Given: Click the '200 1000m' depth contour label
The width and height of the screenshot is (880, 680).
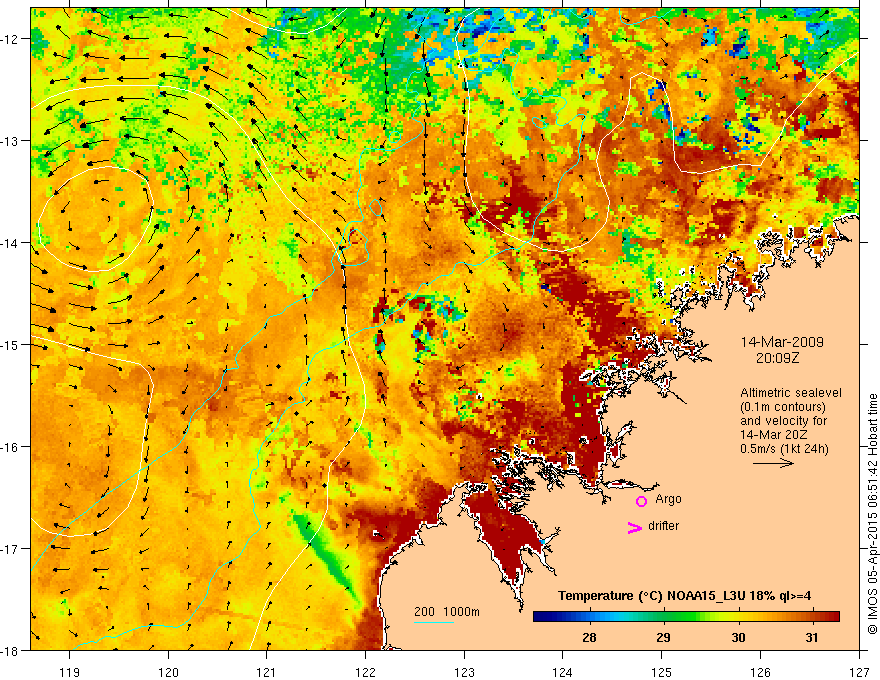Looking at the screenshot, I should click(447, 612).
